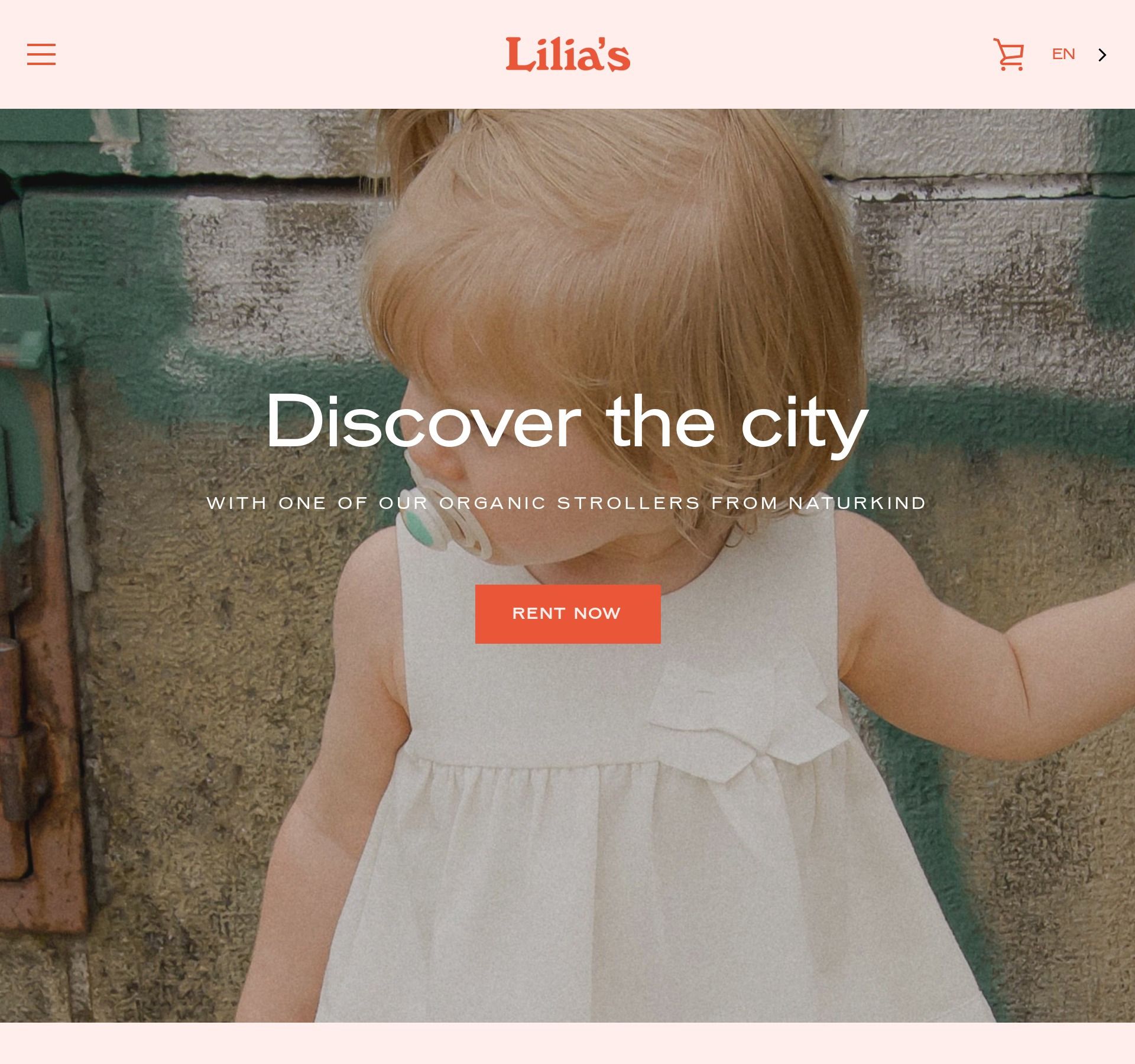The image size is (1135, 1064).
Task: Expand the language chevron arrow
Action: pyautogui.click(x=1102, y=55)
